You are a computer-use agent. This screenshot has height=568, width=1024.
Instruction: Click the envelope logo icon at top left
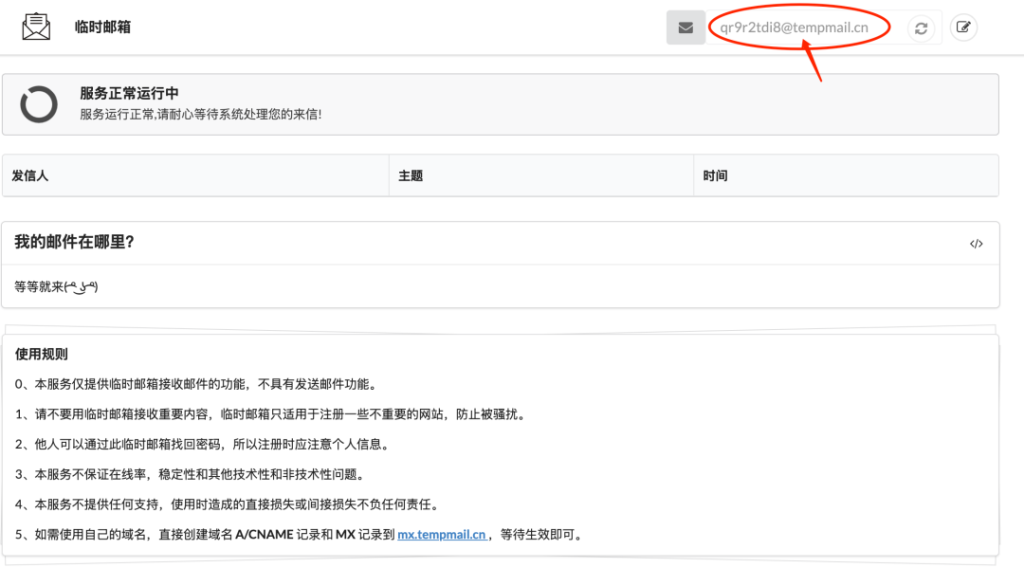(x=36, y=26)
